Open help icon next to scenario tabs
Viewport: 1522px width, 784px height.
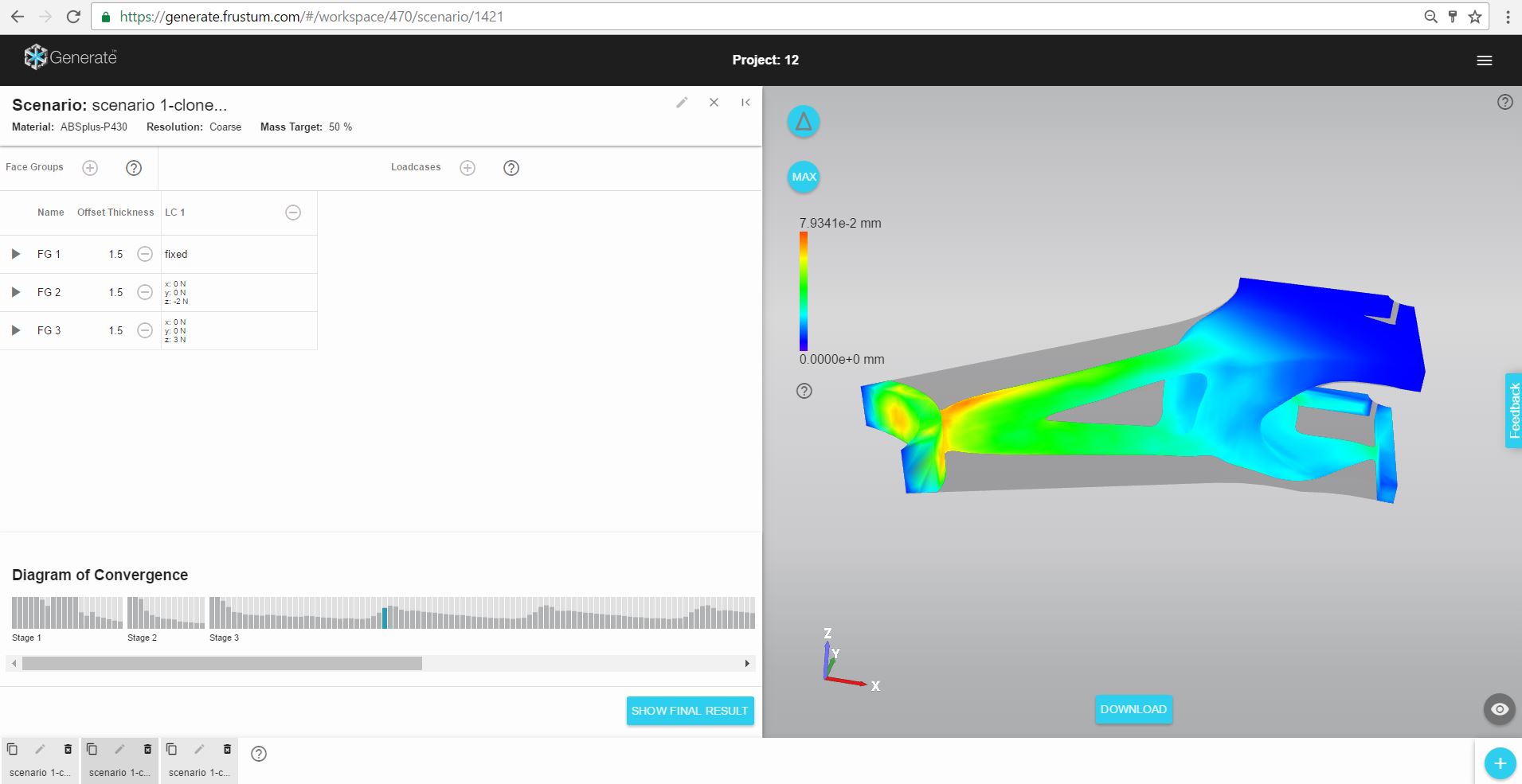pyautogui.click(x=259, y=754)
